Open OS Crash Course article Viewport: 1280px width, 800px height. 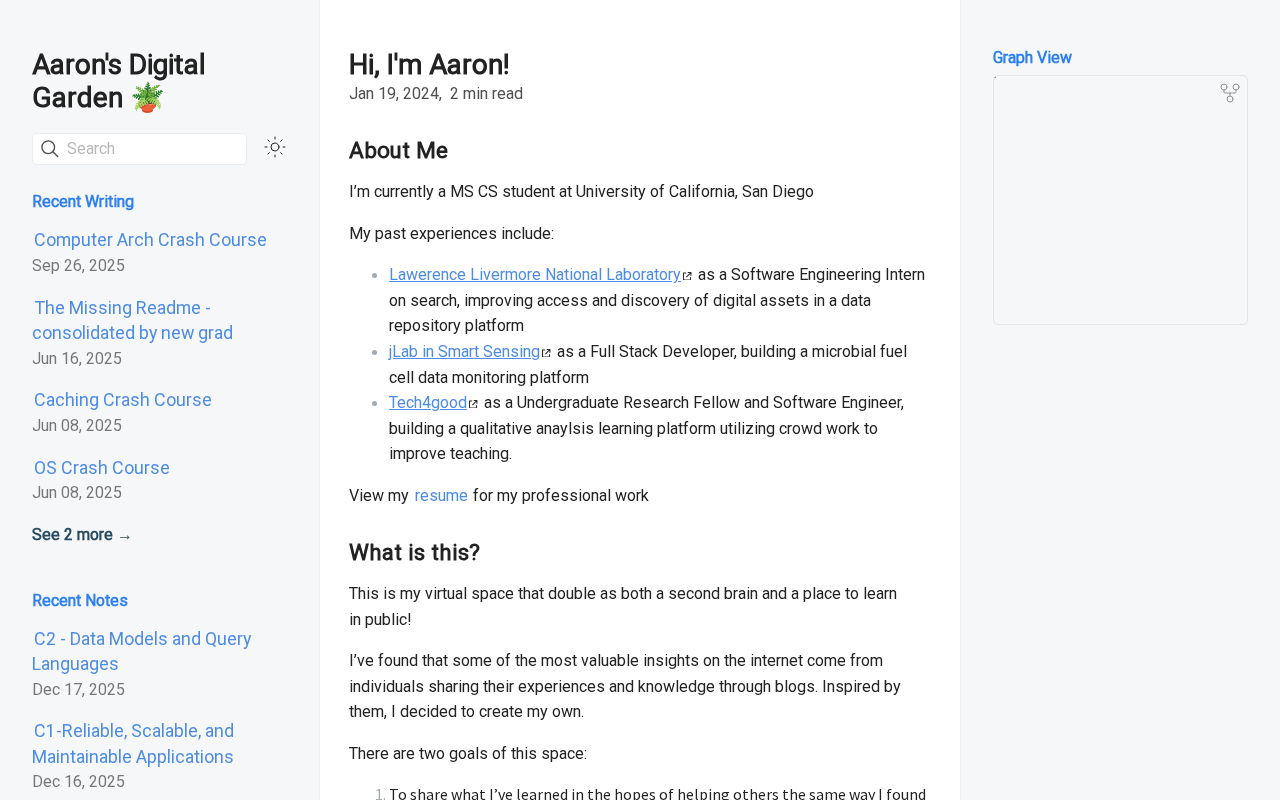point(102,468)
